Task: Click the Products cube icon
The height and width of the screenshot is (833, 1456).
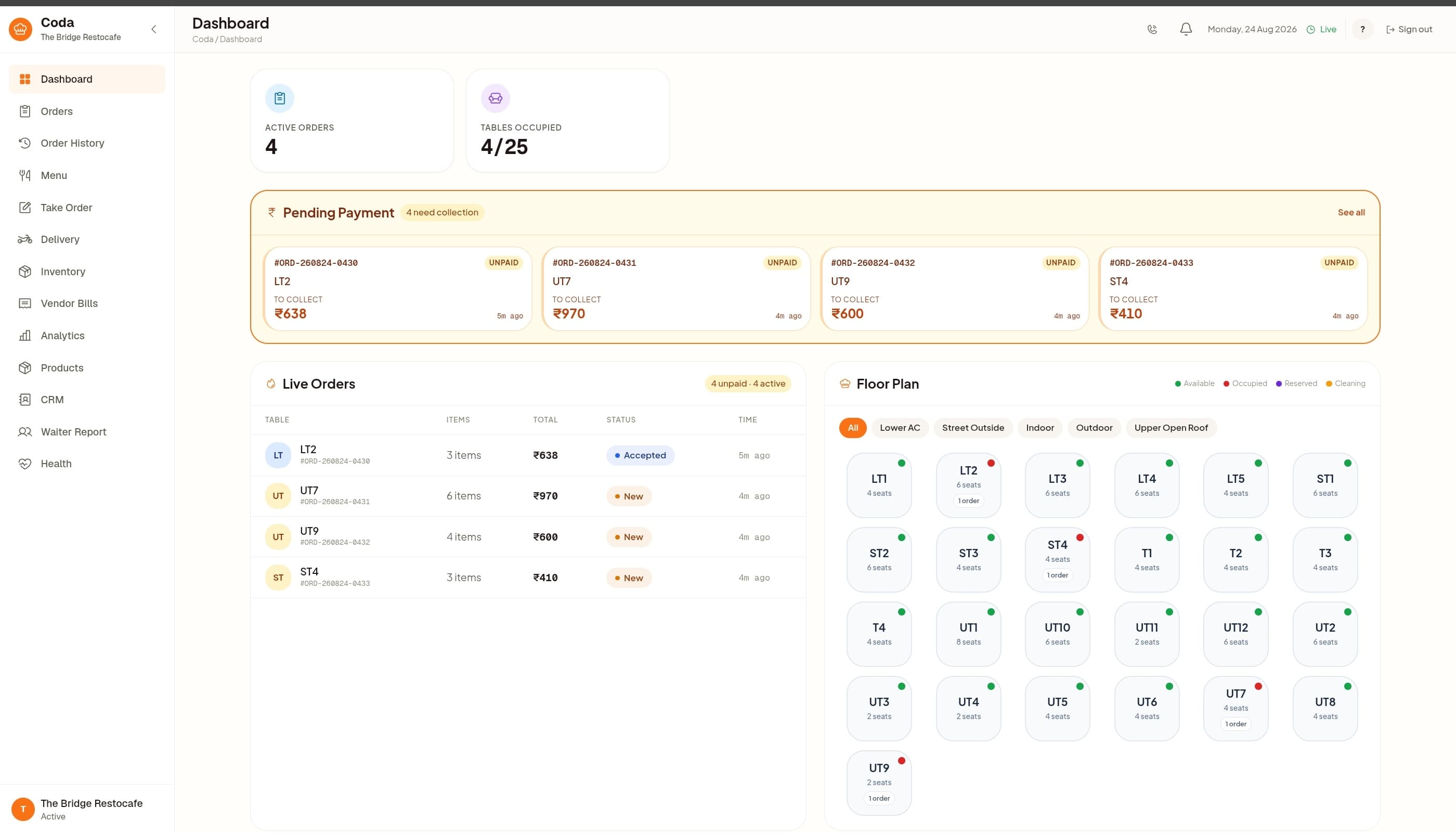Action: [24, 368]
